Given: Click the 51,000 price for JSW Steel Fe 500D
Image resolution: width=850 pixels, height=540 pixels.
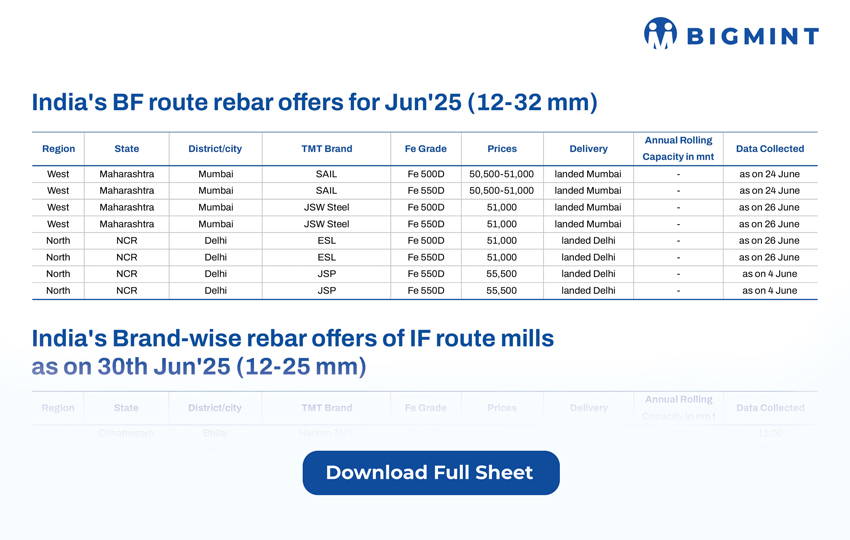Looking at the screenshot, I should 501,208.
